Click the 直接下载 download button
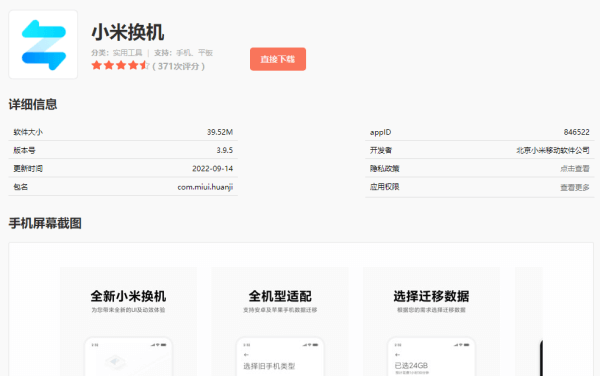Image resolution: width=600 pixels, height=376 pixels. (x=278, y=59)
